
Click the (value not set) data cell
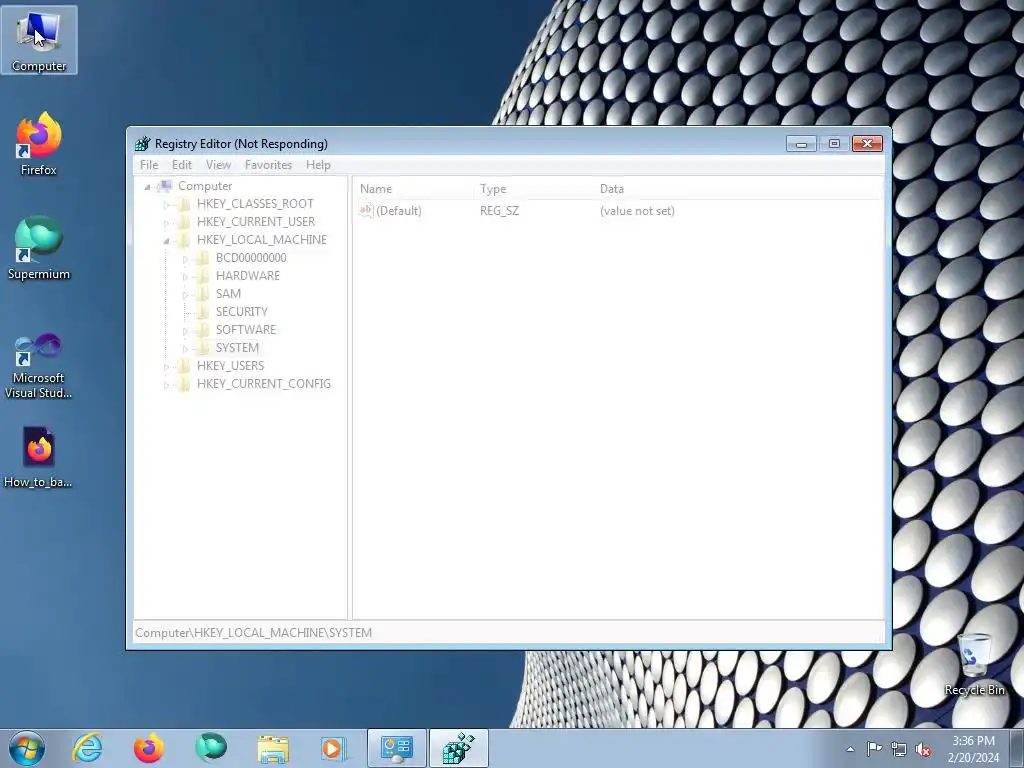coord(637,211)
